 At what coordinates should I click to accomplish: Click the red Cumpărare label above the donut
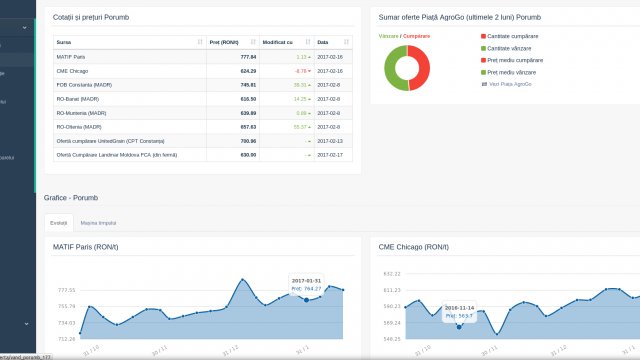click(x=416, y=36)
